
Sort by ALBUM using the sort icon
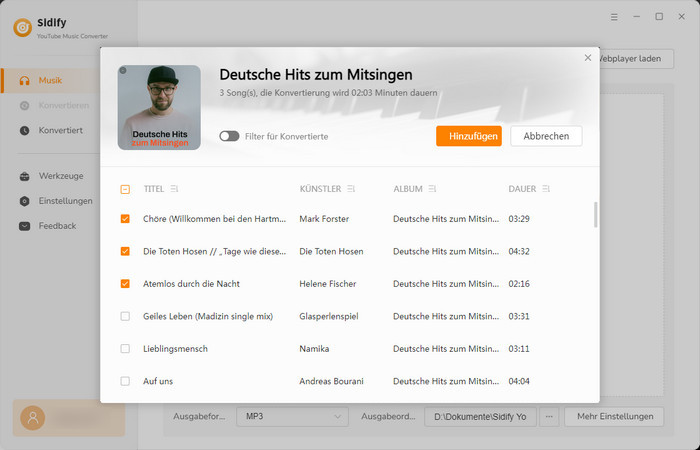[x=432, y=189]
